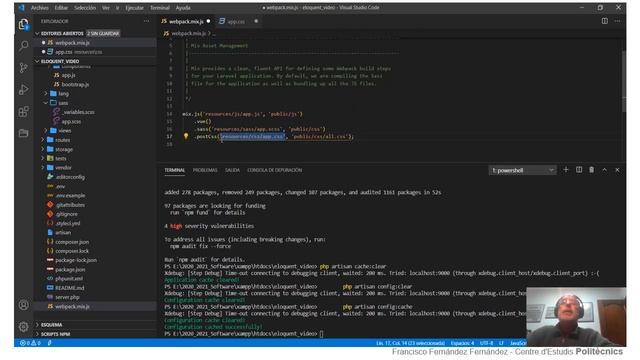The height and width of the screenshot is (360, 640).
Task: Expand the lang folder
Action: (x=46, y=93)
